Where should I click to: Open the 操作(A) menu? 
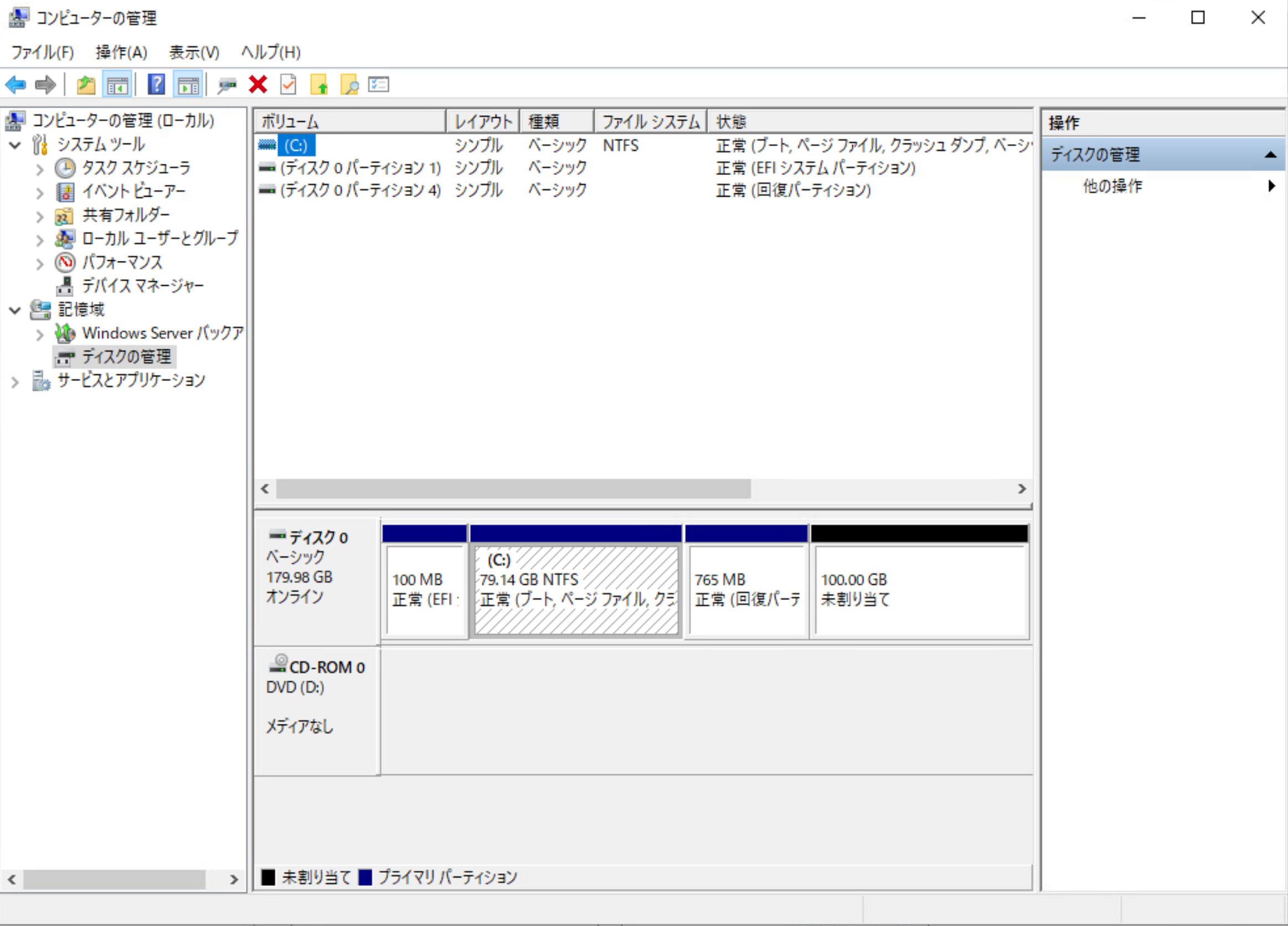pyautogui.click(x=121, y=52)
